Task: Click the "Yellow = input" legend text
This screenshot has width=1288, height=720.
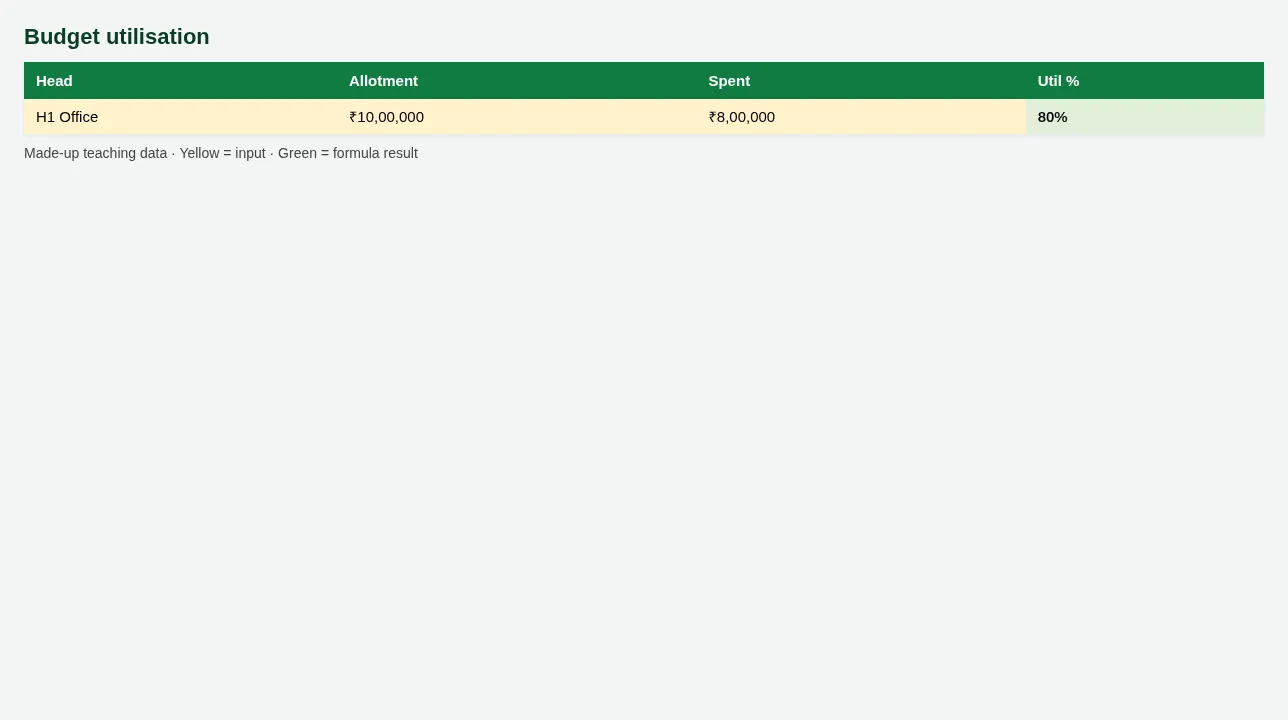Action: click(222, 153)
